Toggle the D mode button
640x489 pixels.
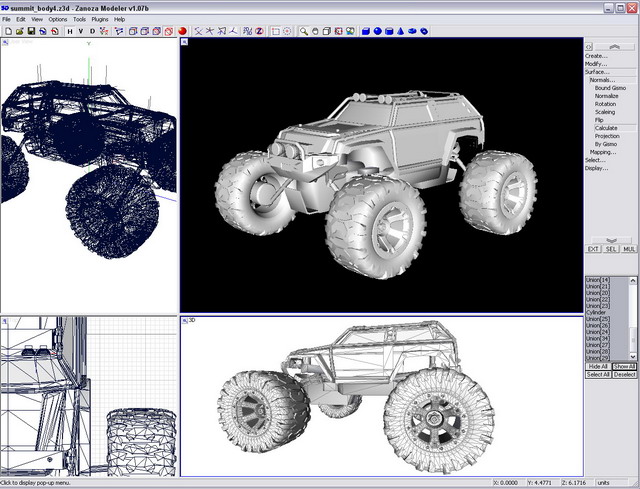click(x=94, y=31)
